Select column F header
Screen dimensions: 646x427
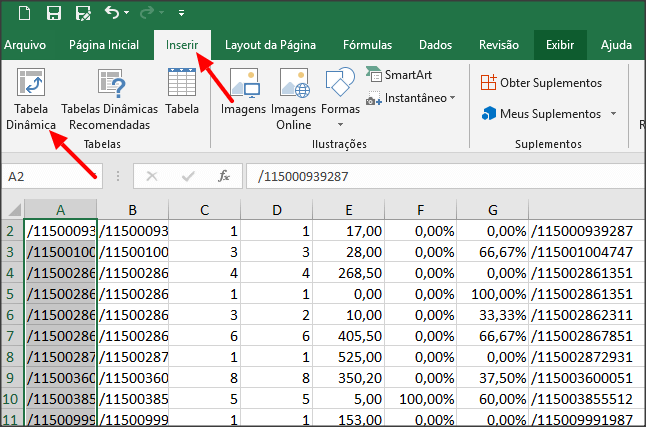click(420, 210)
